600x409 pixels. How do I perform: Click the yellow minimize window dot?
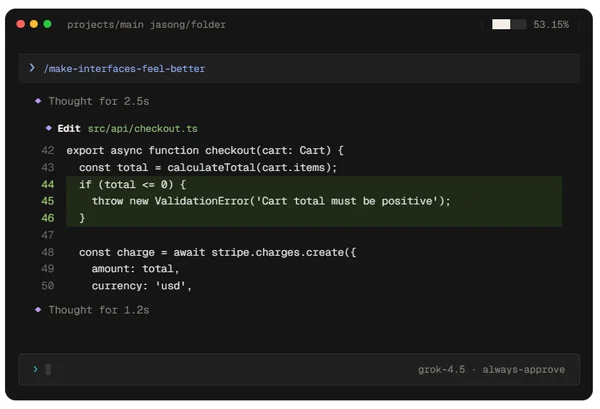(x=34, y=24)
